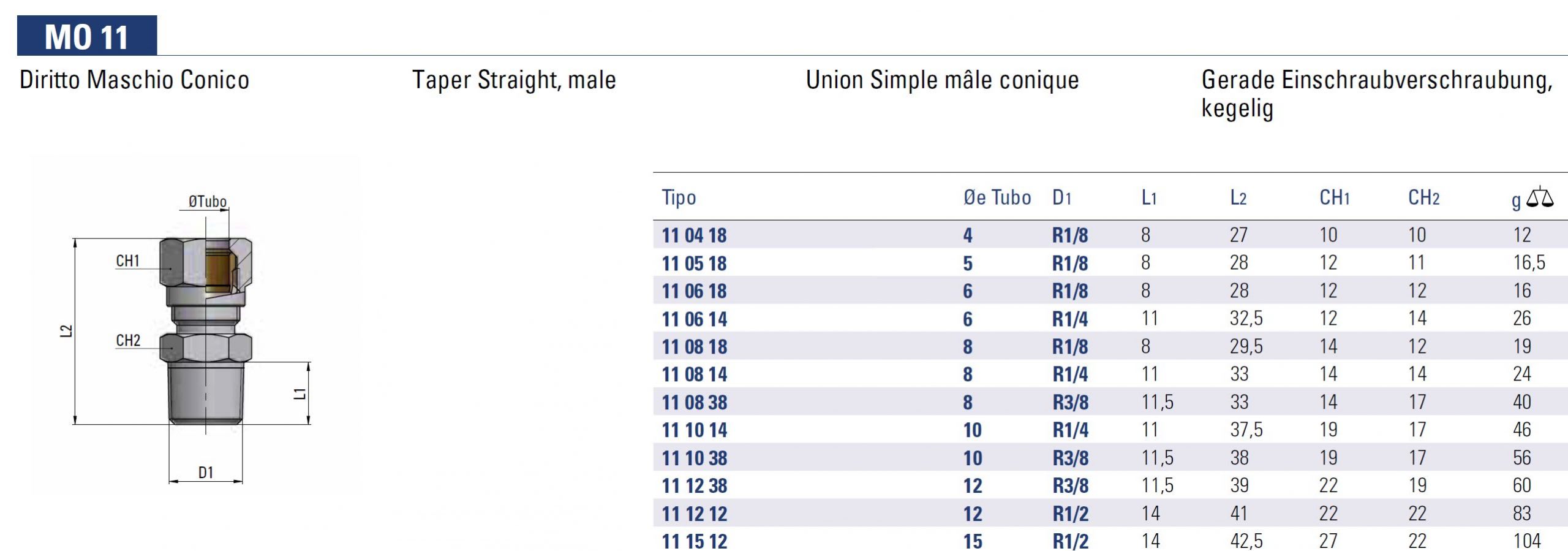This screenshot has width=1568, height=551.
Task: Click the Øe Tubo column header
Action: (x=997, y=197)
